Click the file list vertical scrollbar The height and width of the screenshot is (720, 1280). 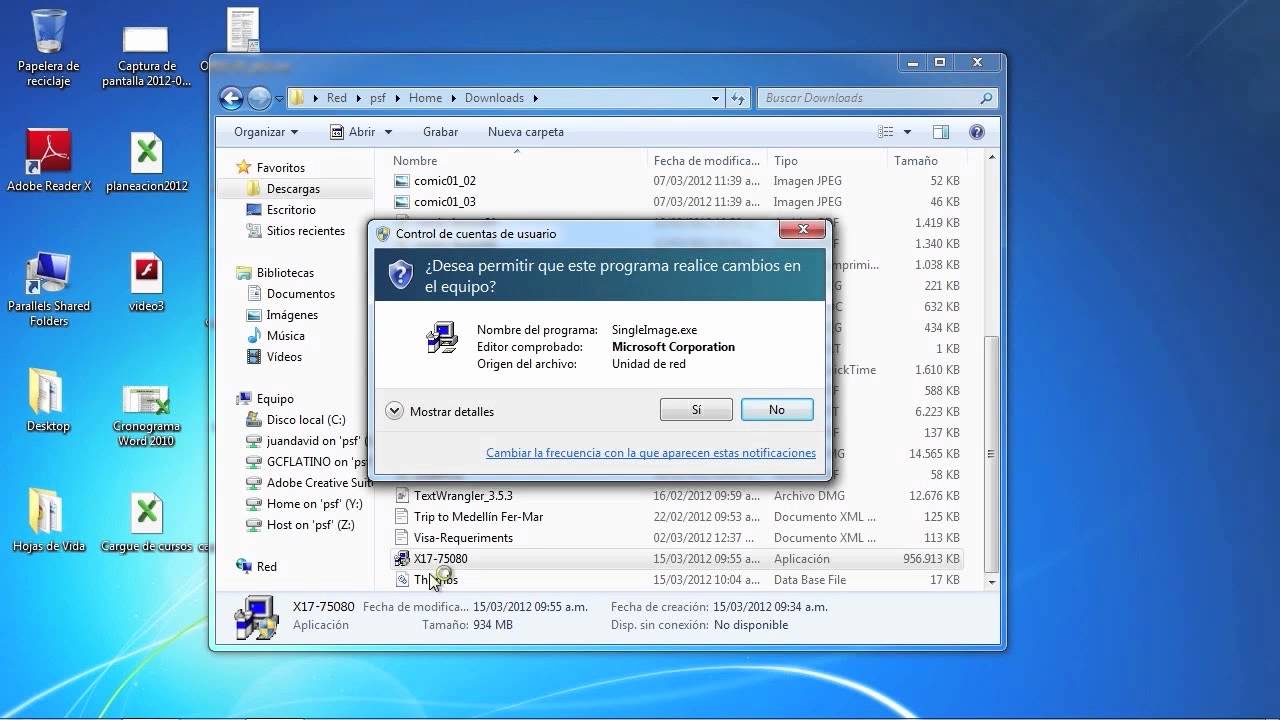click(992, 453)
